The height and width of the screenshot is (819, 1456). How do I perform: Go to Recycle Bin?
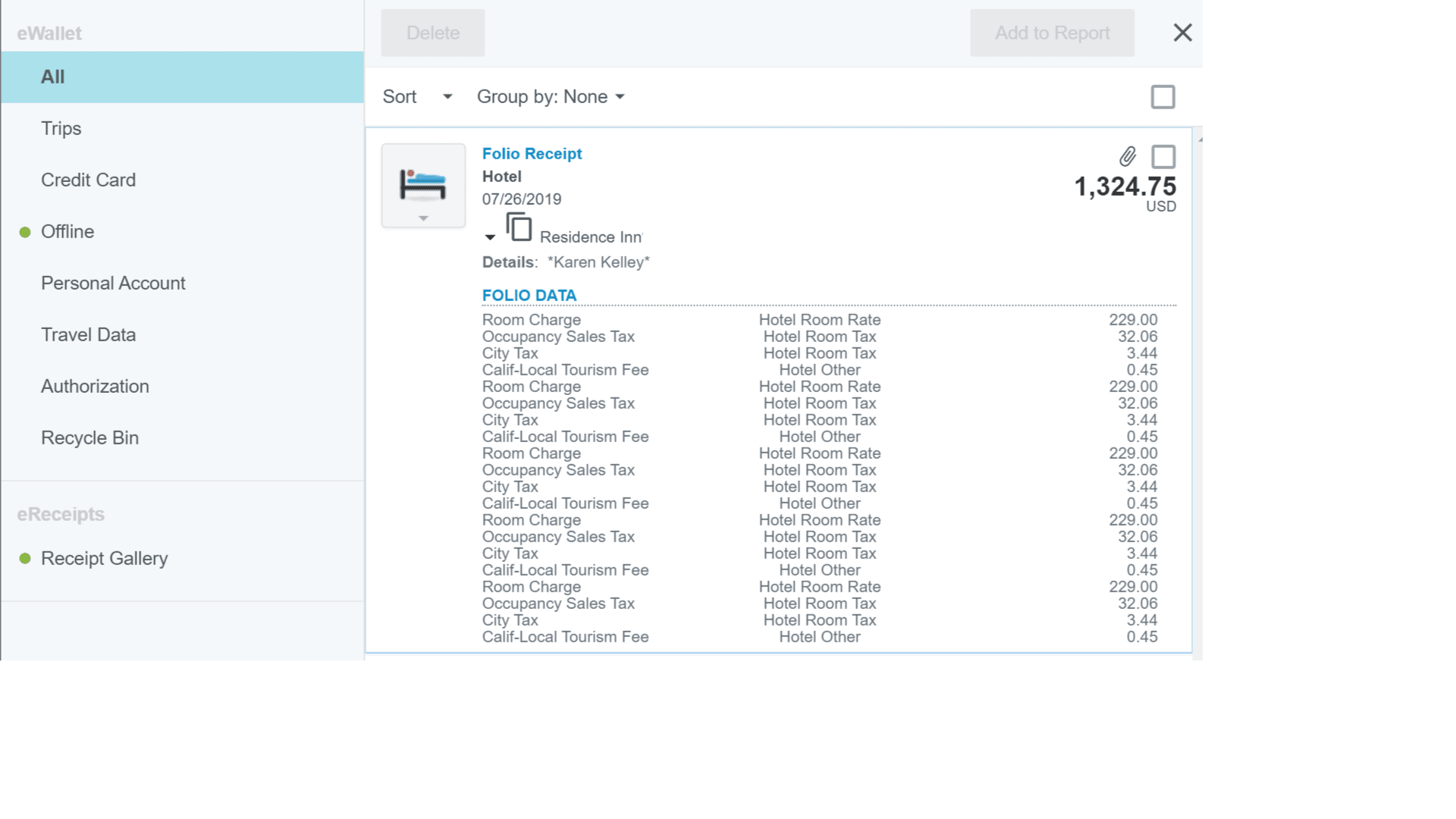click(x=89, y=438)
